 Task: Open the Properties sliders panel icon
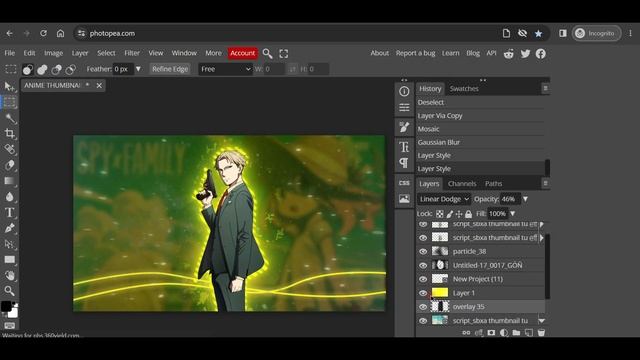pyautogui.click(x=404, y=107)
